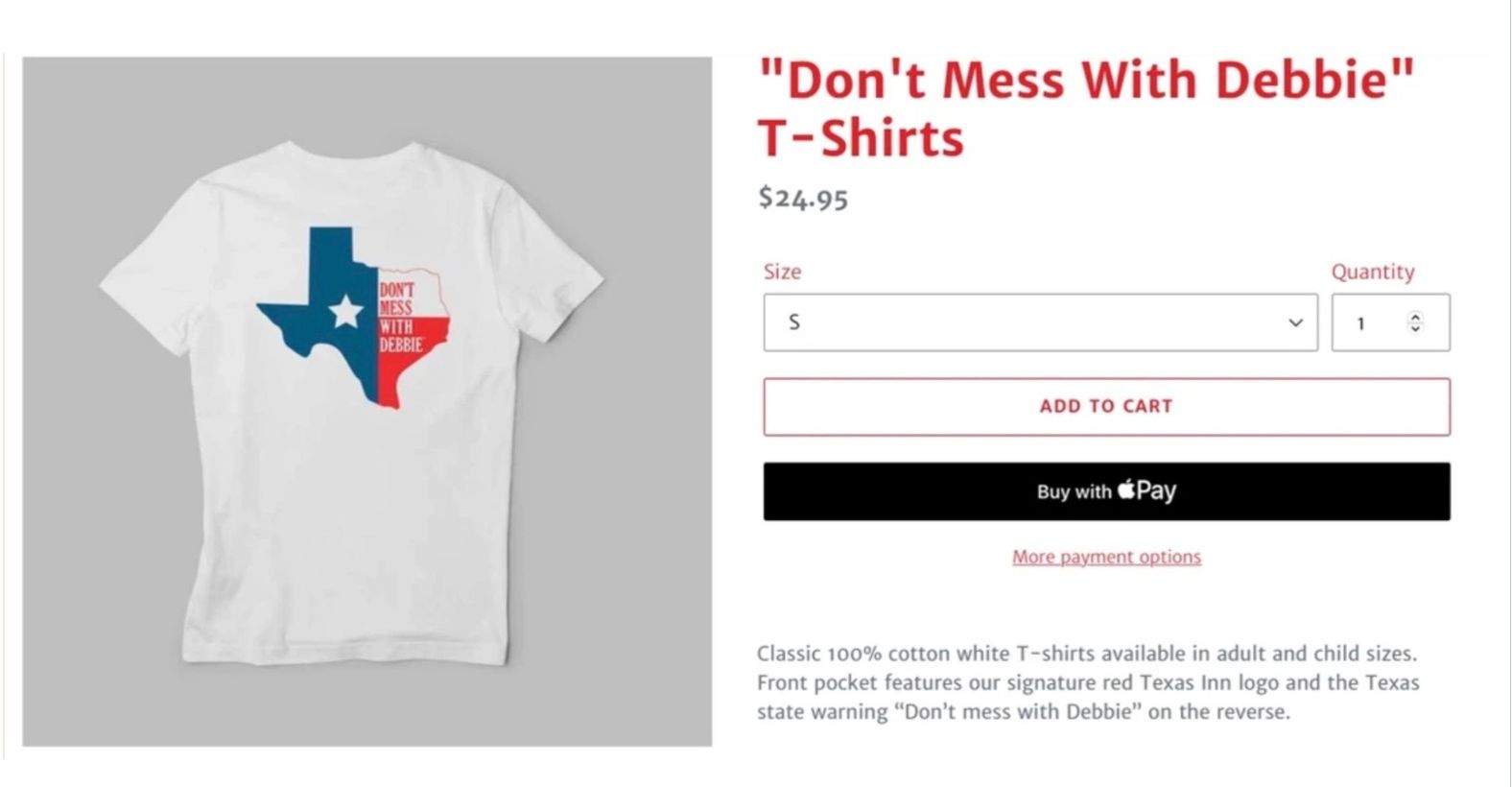Click the product description paragraph

1088,682
